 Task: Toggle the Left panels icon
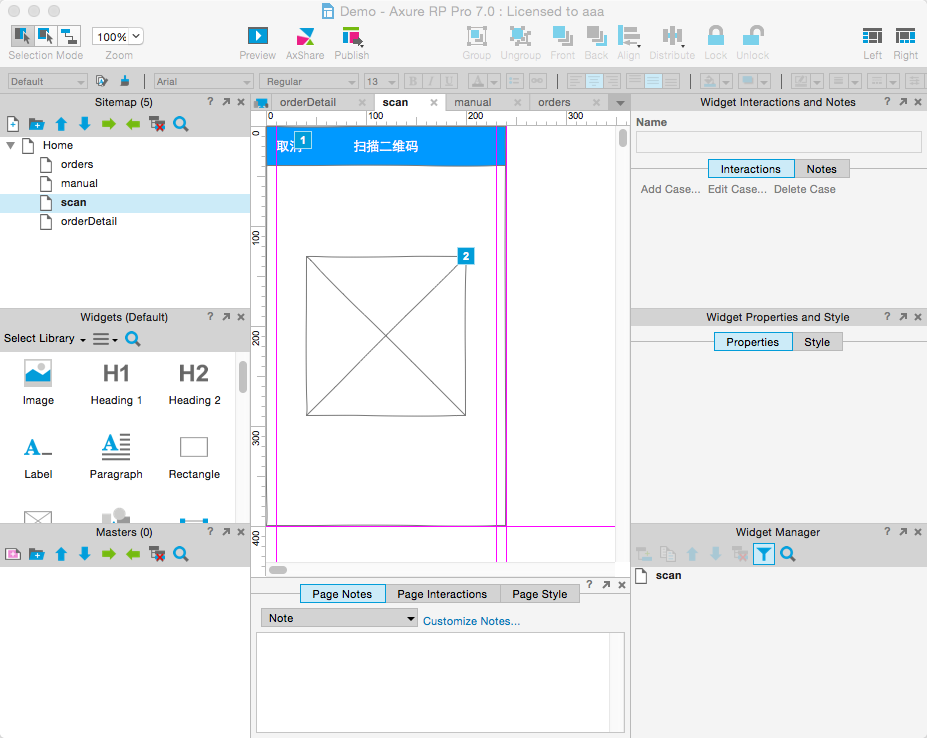[x=872, y=36]
